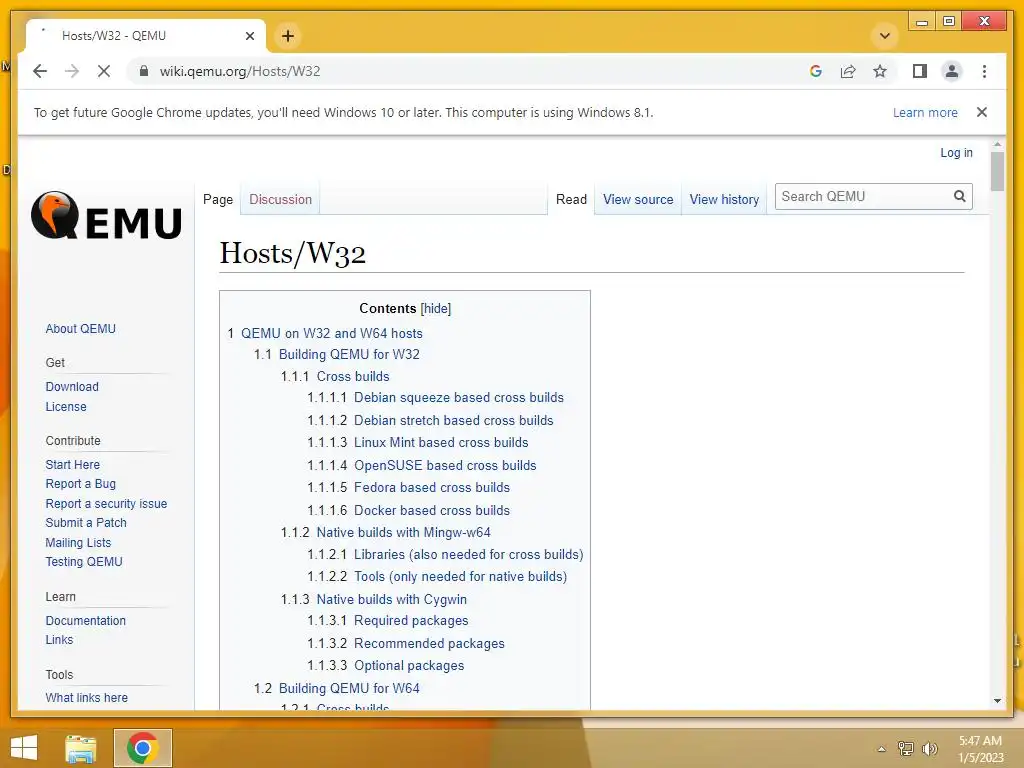The image size is (1024, 768).
Task: Open Tools (only needed for native builds)
Action: coord(460,576)
